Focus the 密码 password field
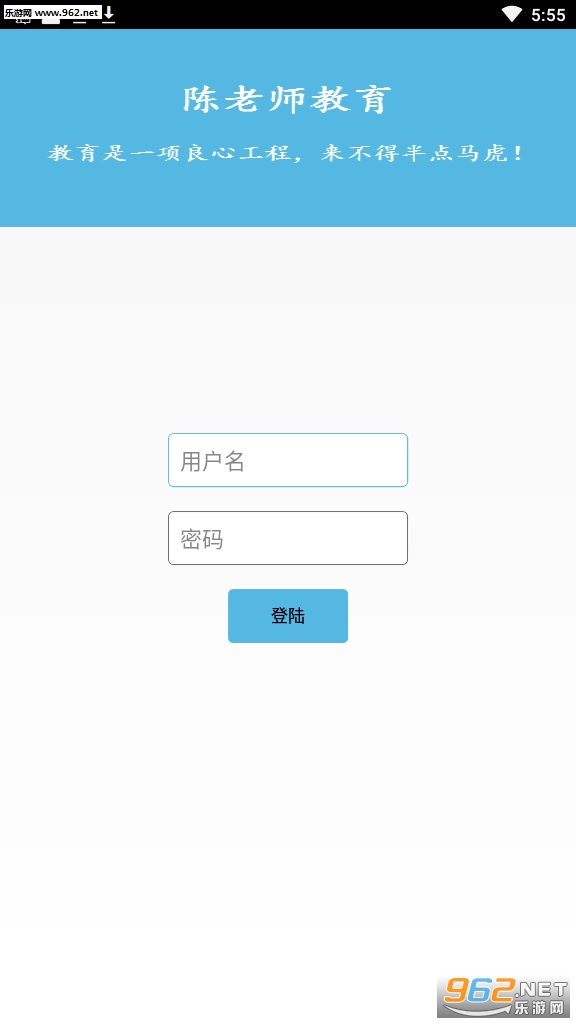576x1024 pixels. tap(288, 537)
